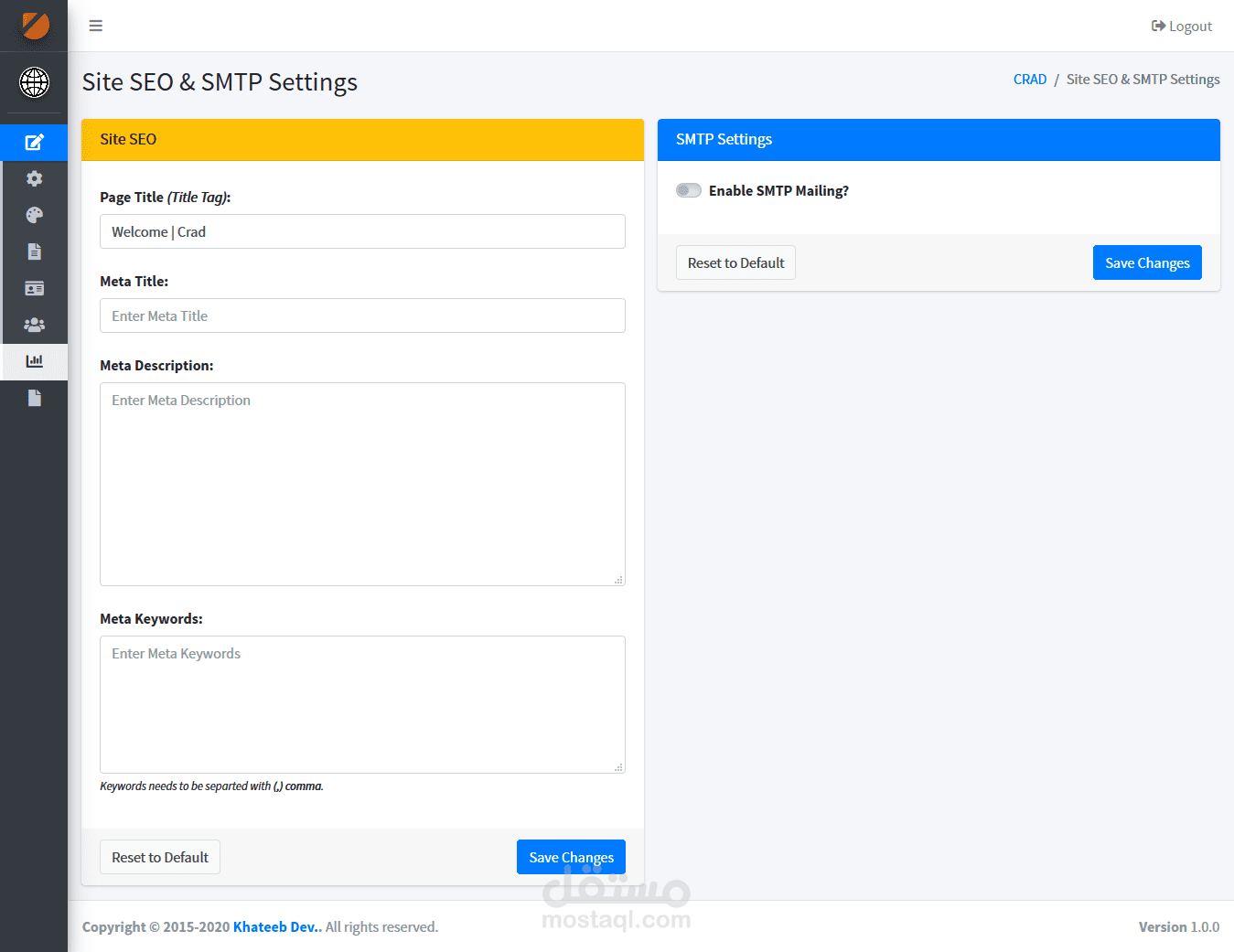1234x952 pixels.
Task: Click the CRAD breadcrumb link
Action: (1029, 80)
